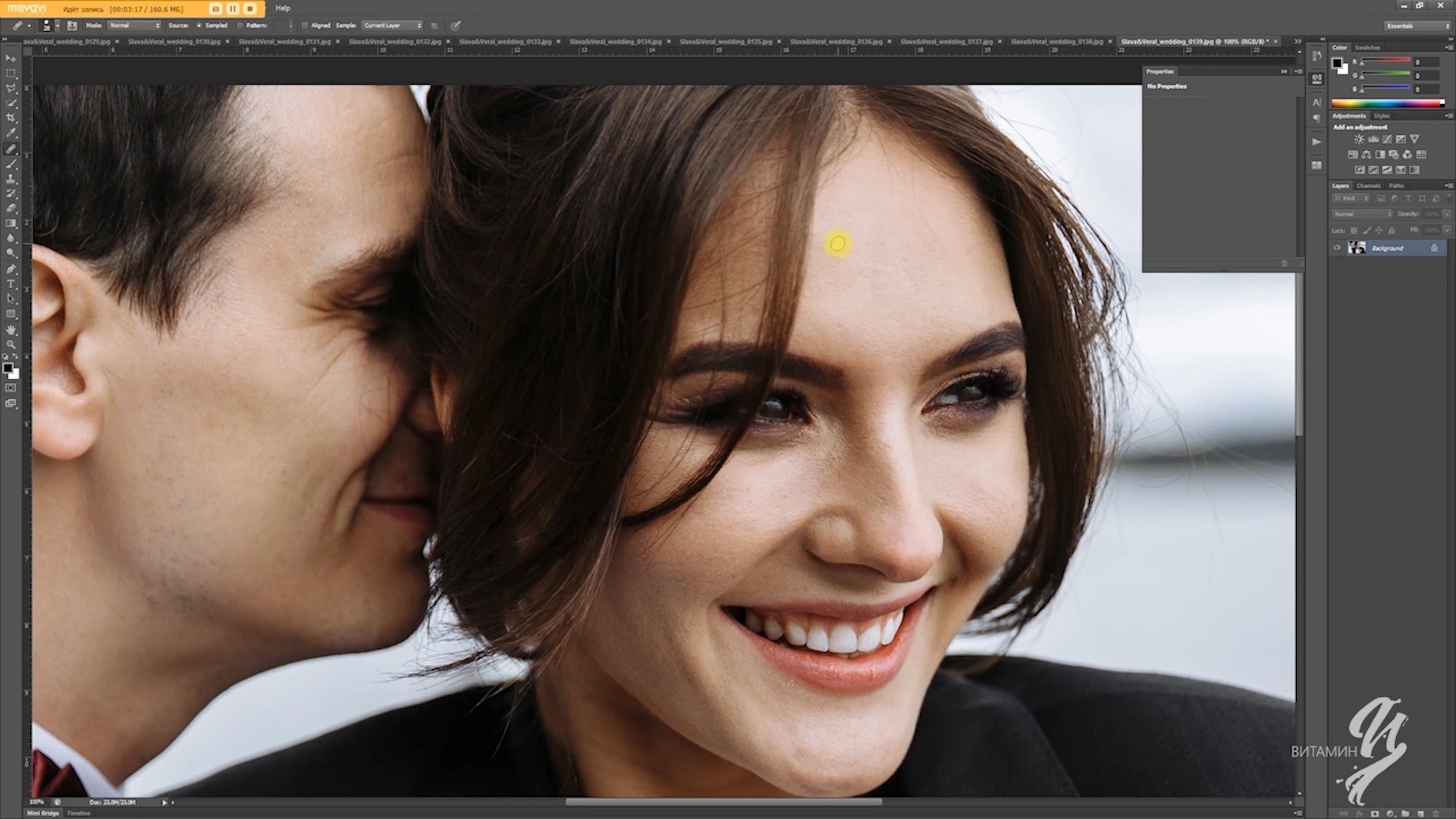The image size is (1456, 819).
Task: Open the Sample dropdown Current Layer
Action: point(392,25)
